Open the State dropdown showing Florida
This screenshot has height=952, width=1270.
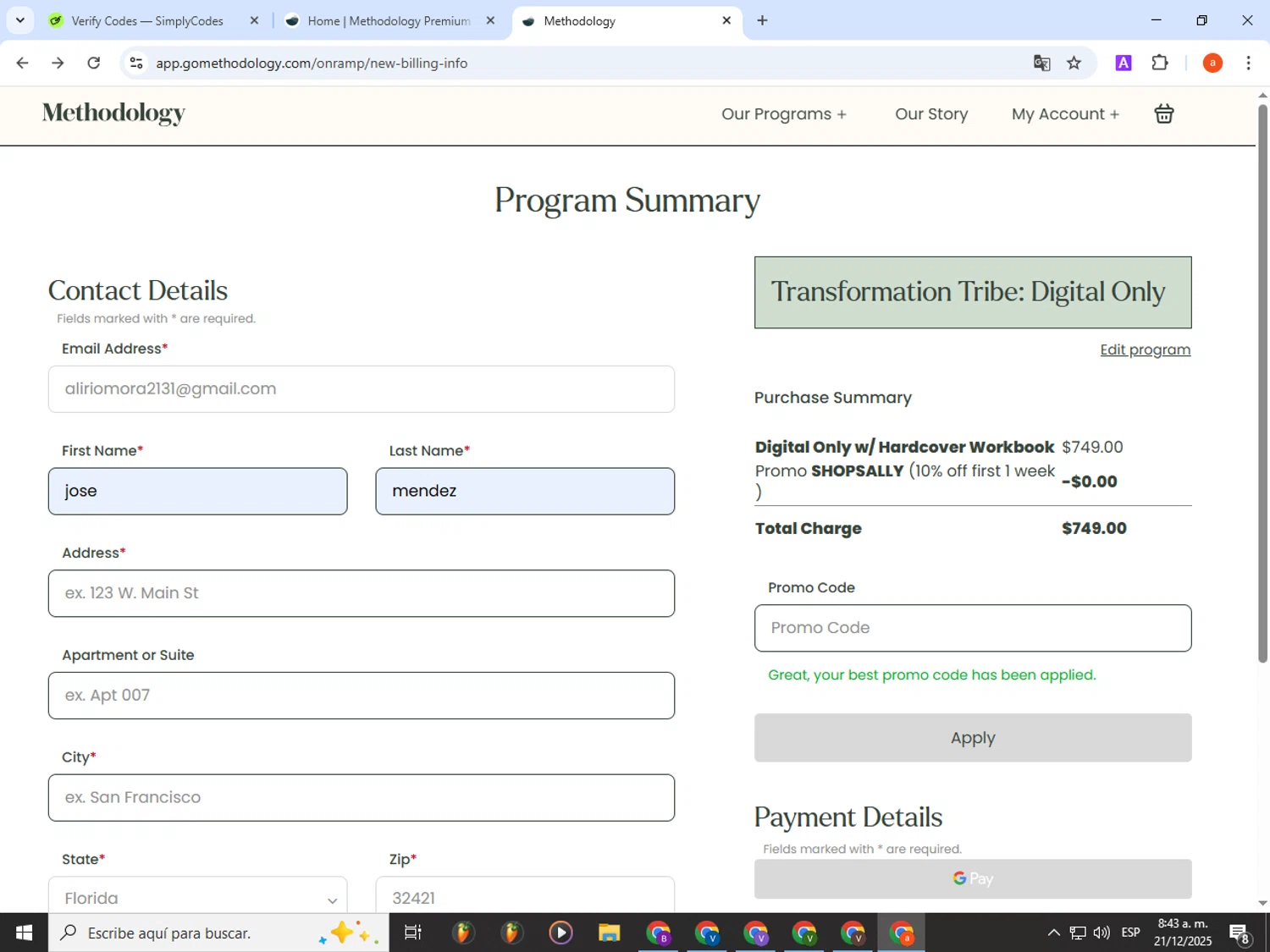click(198, 897)
